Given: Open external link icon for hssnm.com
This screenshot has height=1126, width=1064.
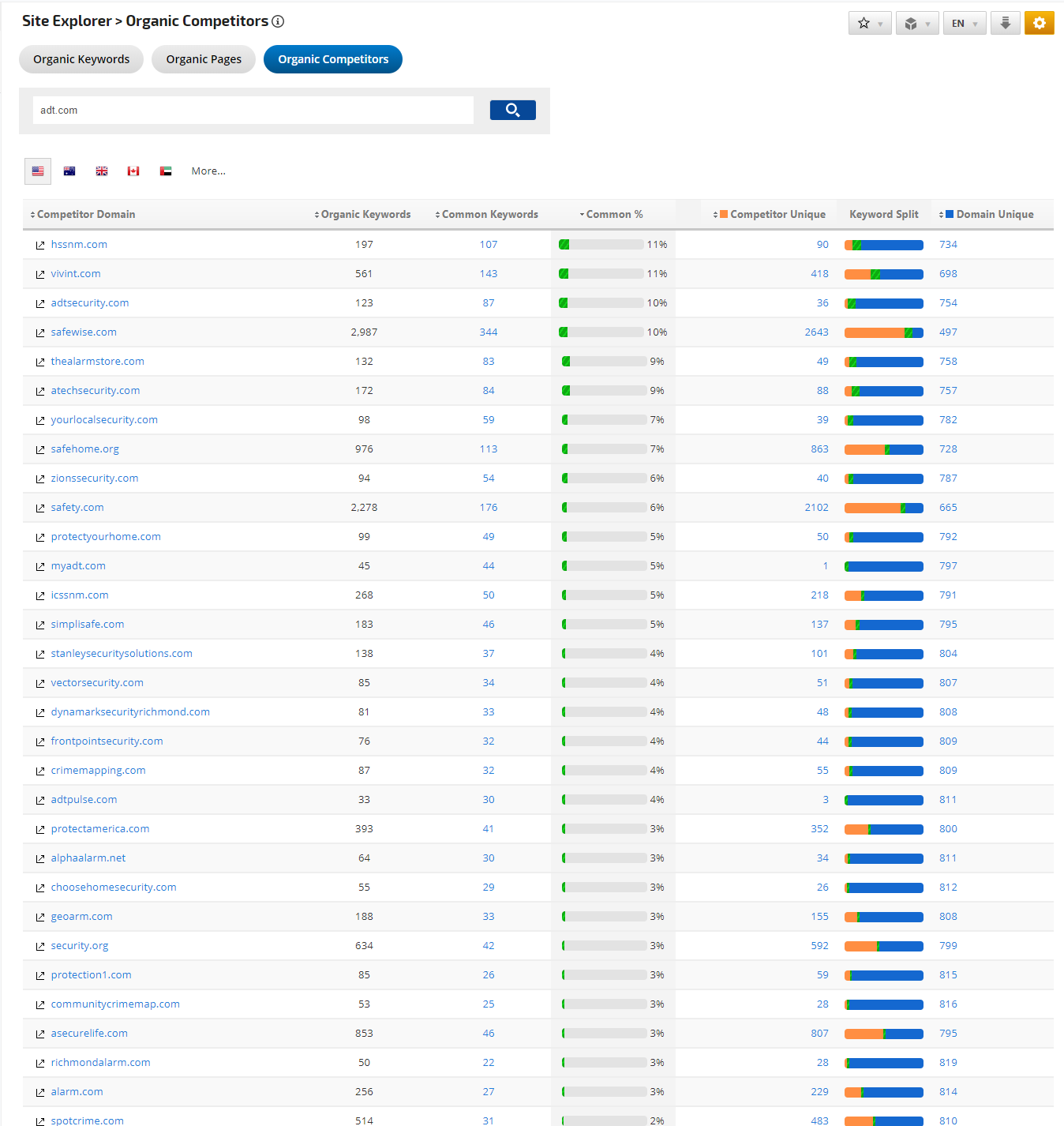Looking at the screenshot, I should (40, 246).
